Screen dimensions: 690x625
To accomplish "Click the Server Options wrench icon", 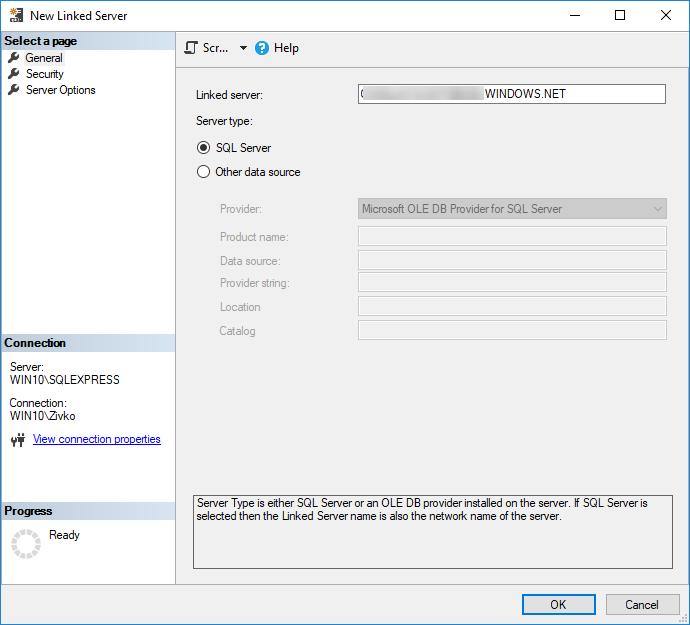I will coord(14,90).
